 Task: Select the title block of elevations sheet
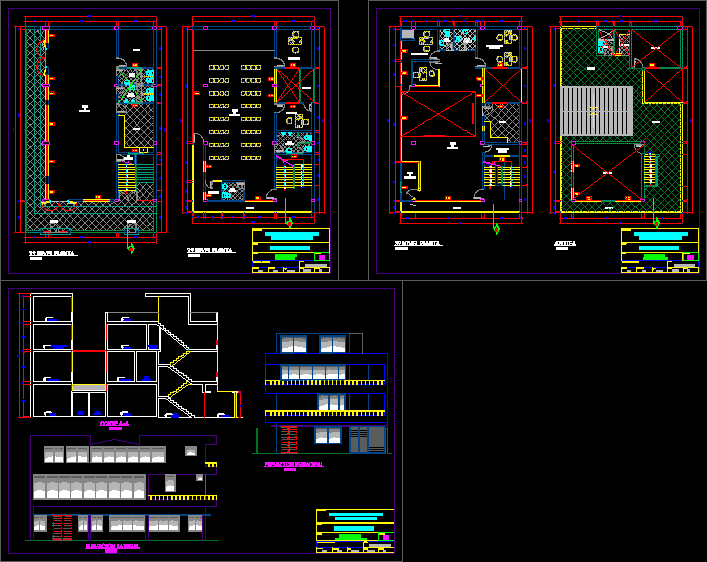355,530
